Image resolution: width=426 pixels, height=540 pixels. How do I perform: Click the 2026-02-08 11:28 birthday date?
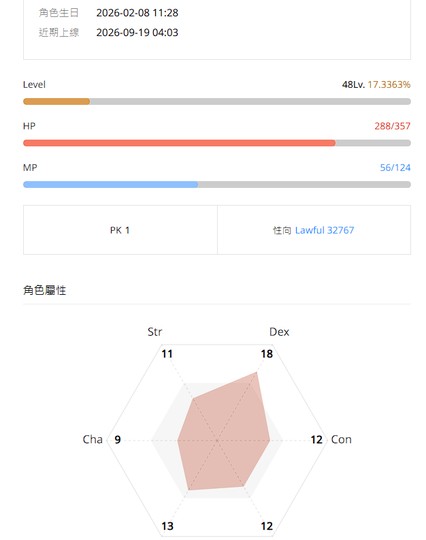[x=137, y=13]
